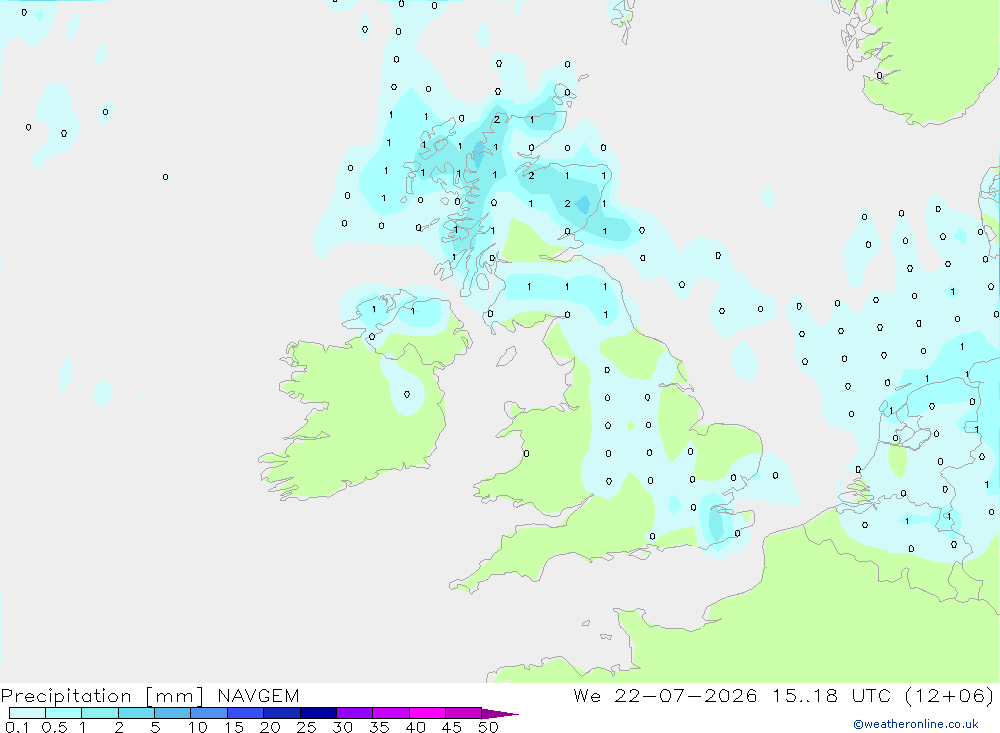Select the 5 to 10 mm legend swatch
The width and height of the screenshot is (1000, 733).
tap(173, 713)
